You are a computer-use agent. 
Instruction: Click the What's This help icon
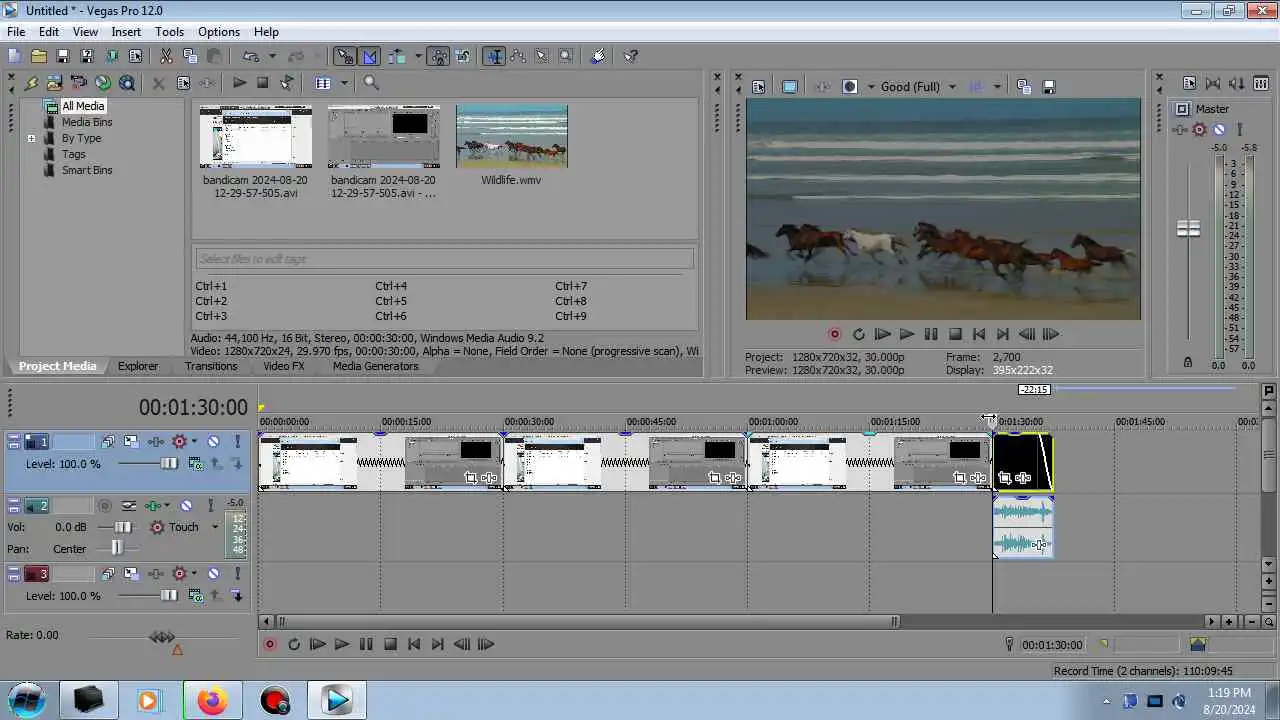click(x=631, y=56)
